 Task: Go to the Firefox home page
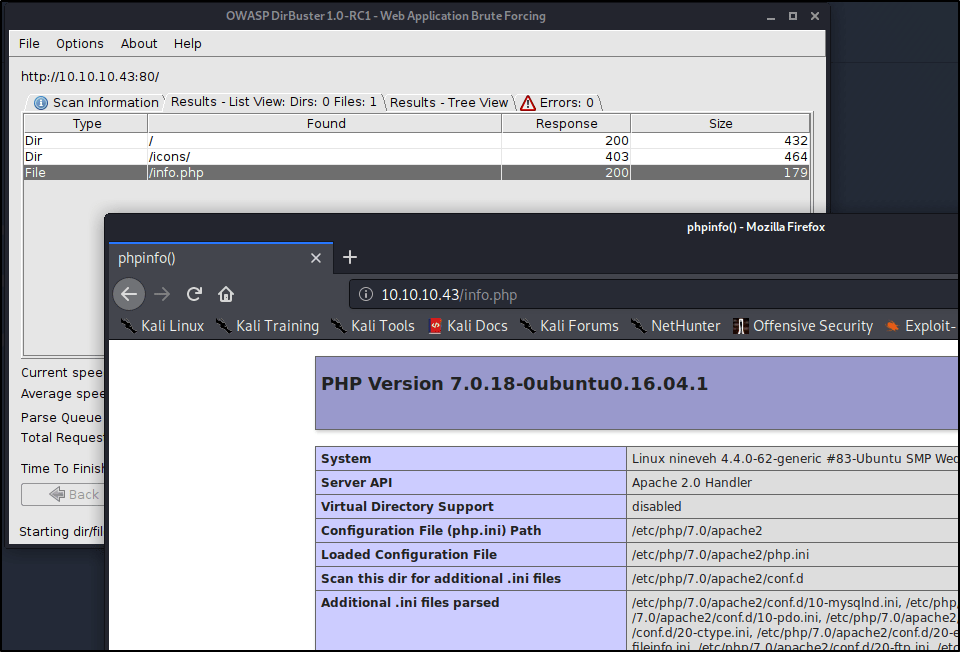[226, 294]
